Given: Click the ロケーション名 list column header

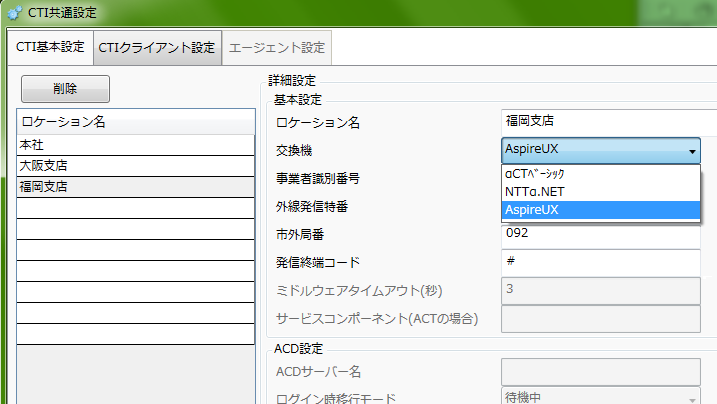Looking at the screenshot, I should coord(136,122).
